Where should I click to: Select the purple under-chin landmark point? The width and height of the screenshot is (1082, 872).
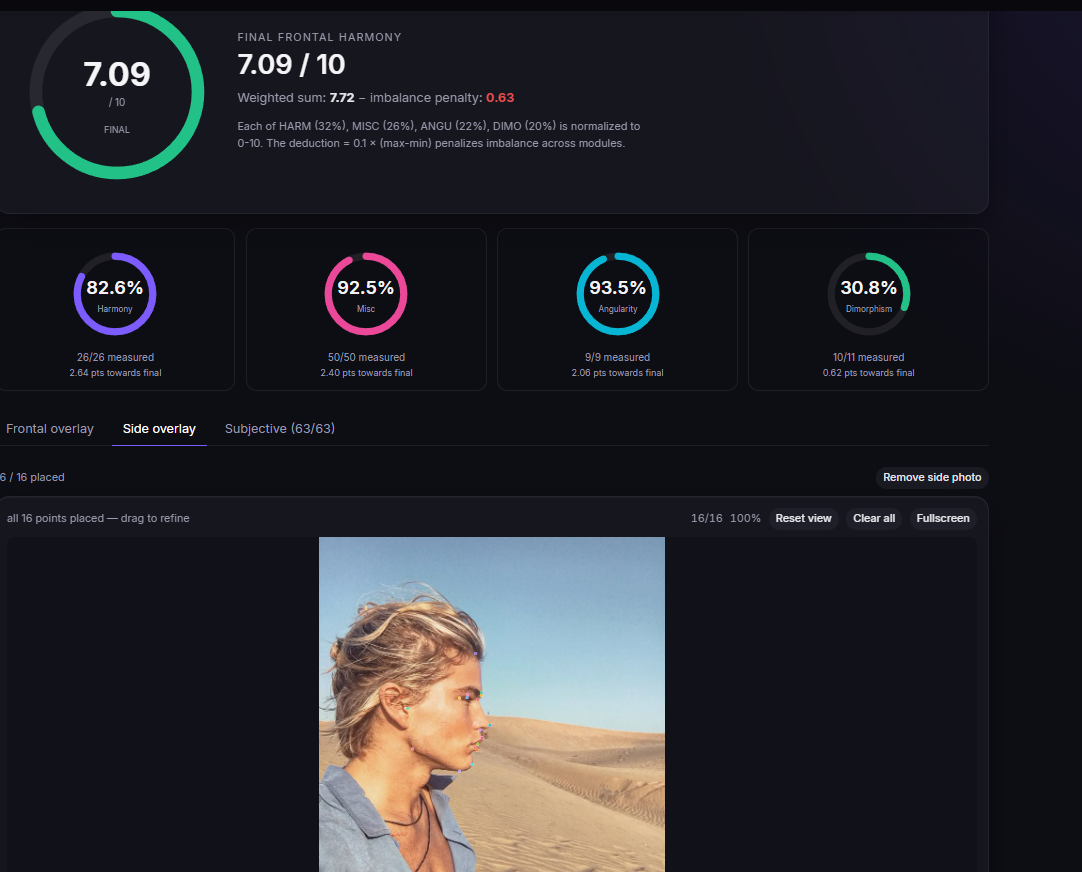pyautogui.click(x=460, y=771)
